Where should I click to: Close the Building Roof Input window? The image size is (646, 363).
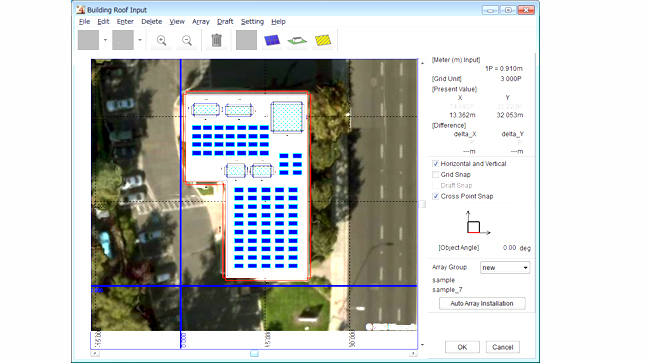pos(526,10)
